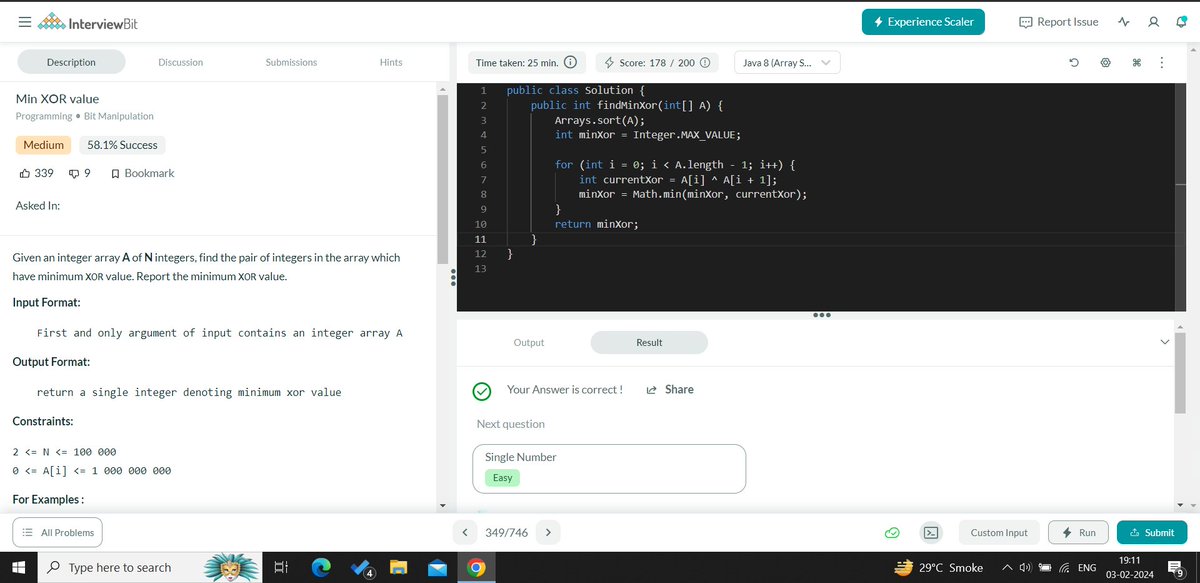This screenshot has height=583, width=1200.
Task: Go to previous problem arrow
Action: [x=465, y=533]
